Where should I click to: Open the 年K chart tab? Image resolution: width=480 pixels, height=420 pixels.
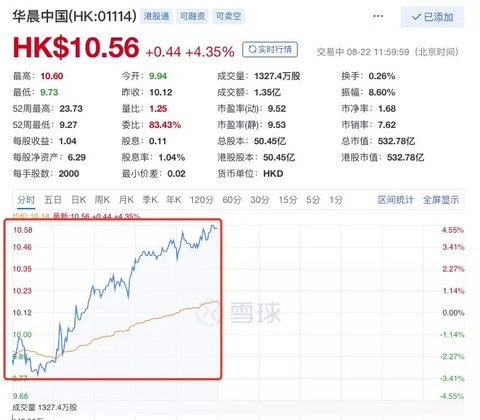(174, 200)
